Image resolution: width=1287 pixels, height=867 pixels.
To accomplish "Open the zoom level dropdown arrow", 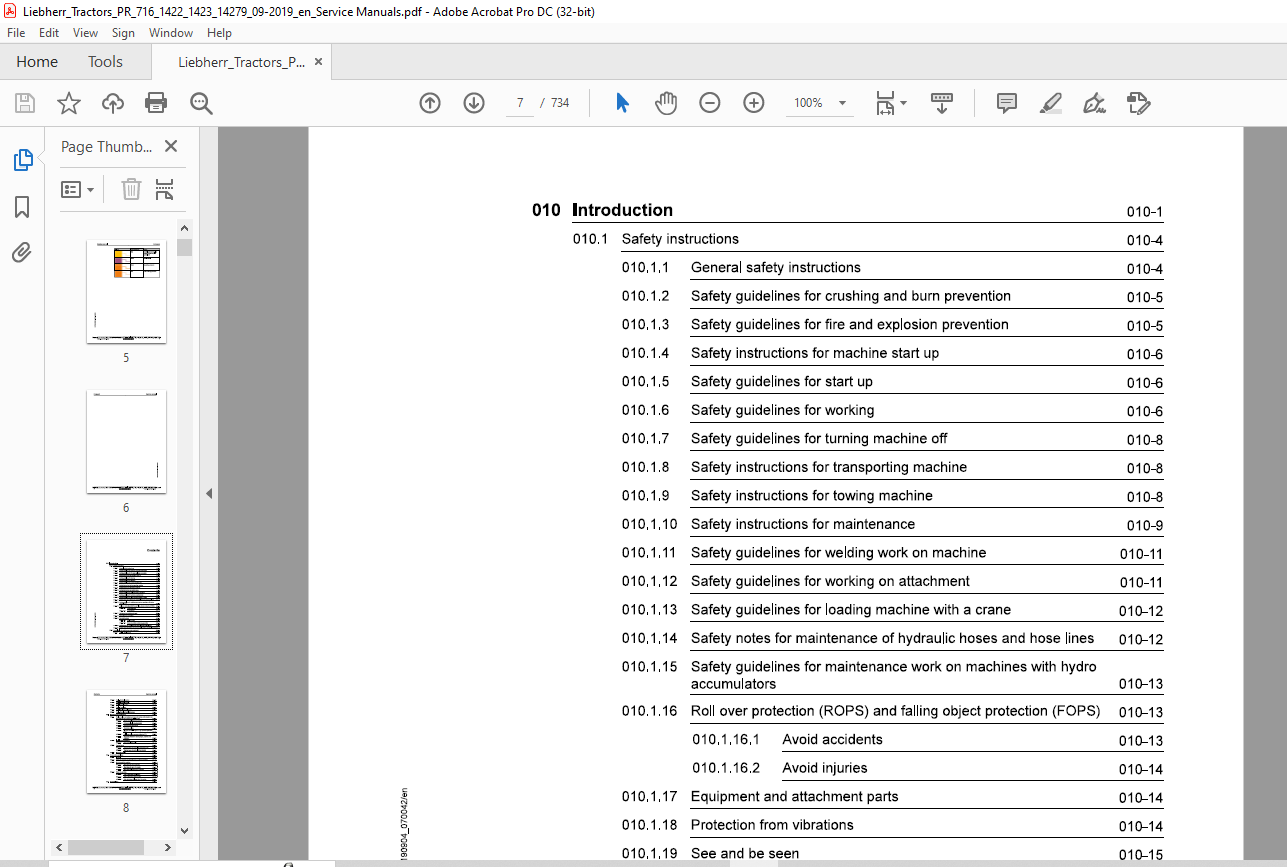I will [842, 103].
